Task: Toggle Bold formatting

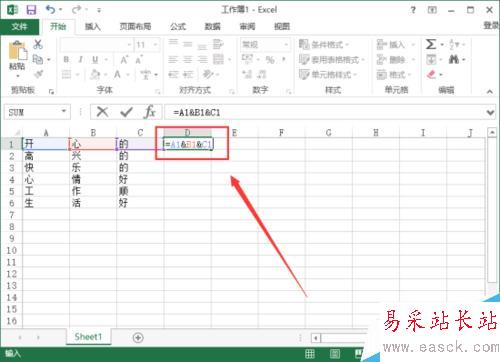Action: click(x=66, y=60)
